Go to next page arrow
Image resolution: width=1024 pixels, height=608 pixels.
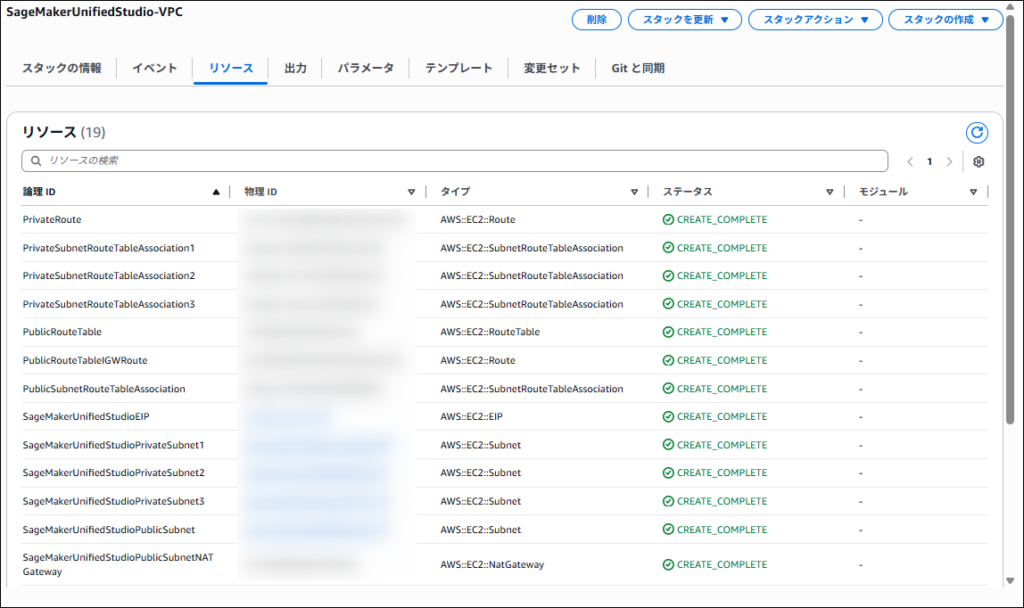[x=949, y=162]
